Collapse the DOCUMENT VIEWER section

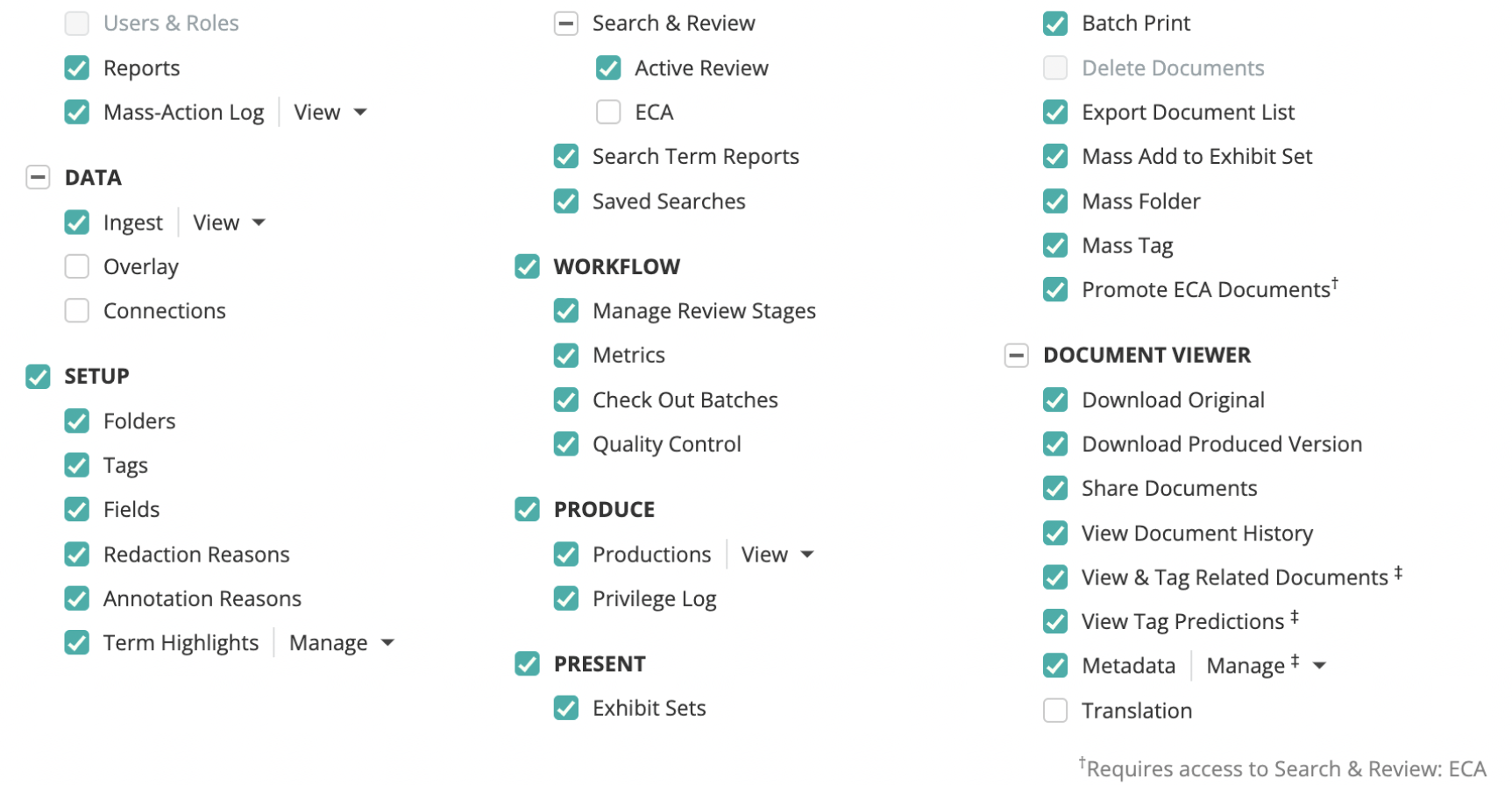coord(1016,356)
